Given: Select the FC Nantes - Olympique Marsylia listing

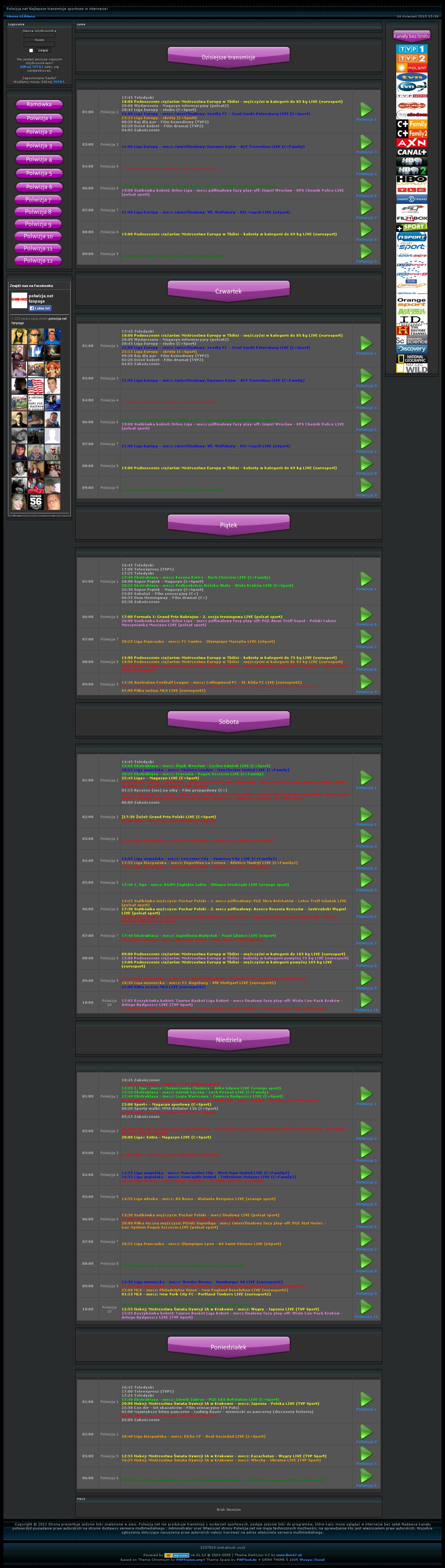Looking at the screenshot, I should pyautogui.click(x=198, y=641).
